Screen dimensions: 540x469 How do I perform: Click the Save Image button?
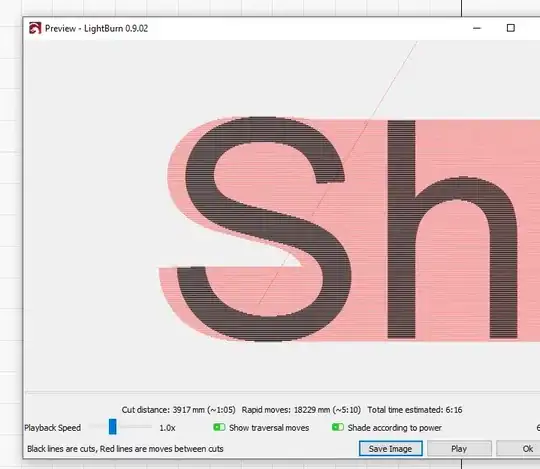coord(391,449)
